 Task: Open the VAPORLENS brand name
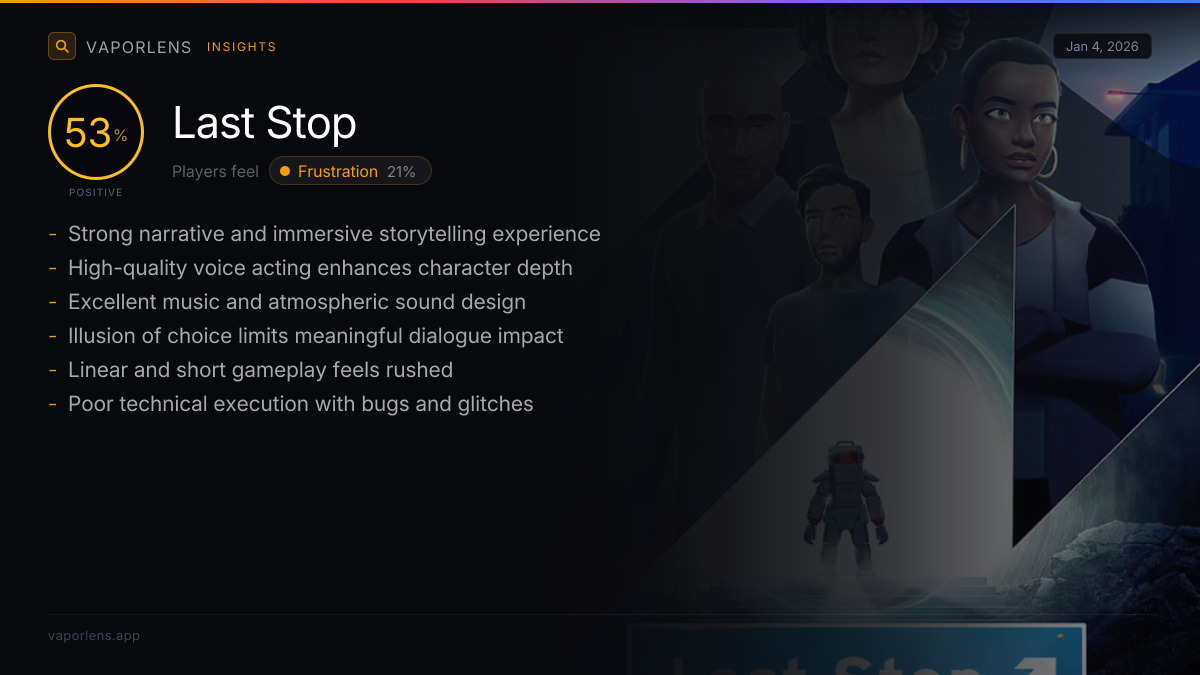139,47
